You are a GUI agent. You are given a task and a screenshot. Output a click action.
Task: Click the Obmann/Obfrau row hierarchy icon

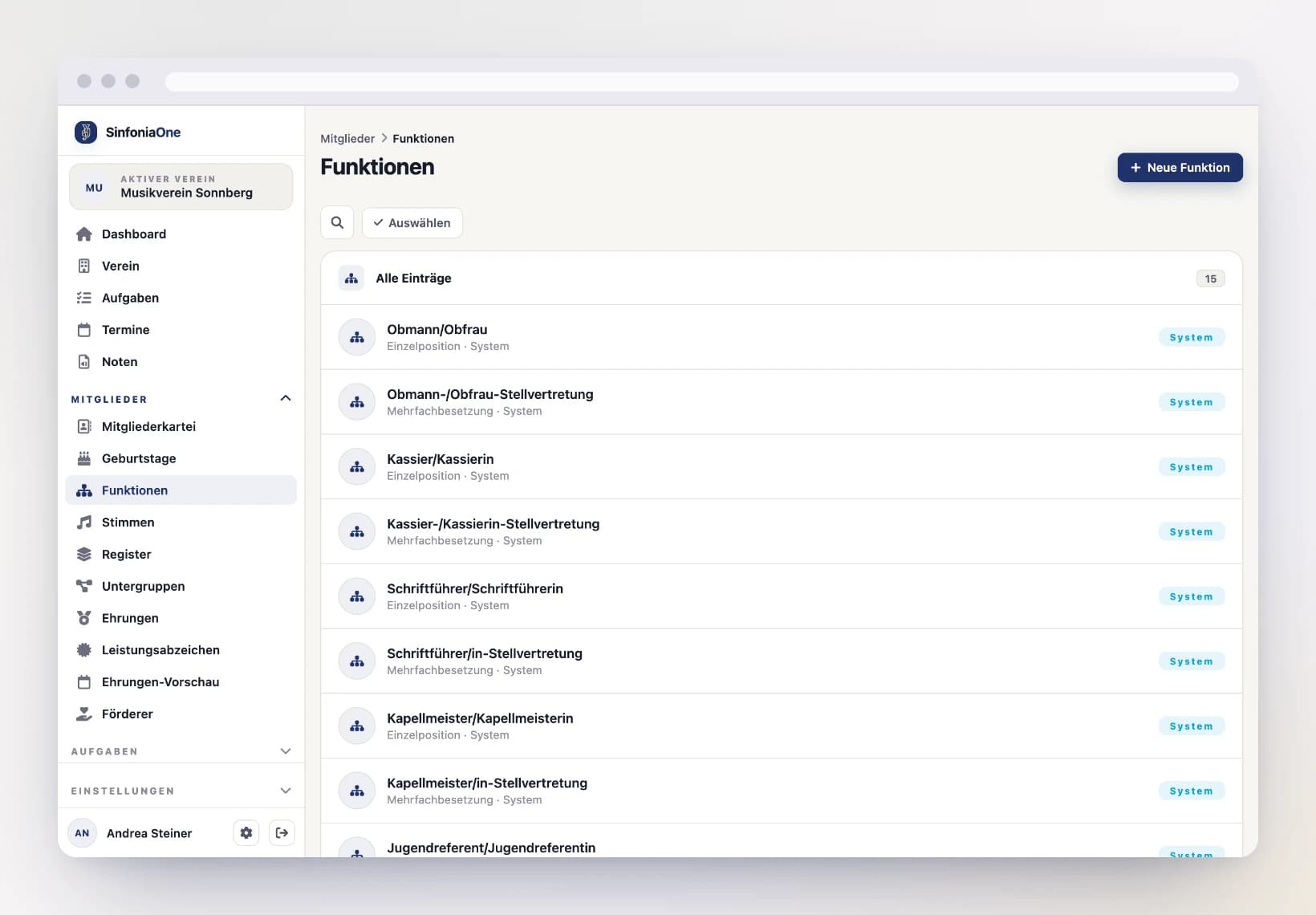click(x=357, y=337)
